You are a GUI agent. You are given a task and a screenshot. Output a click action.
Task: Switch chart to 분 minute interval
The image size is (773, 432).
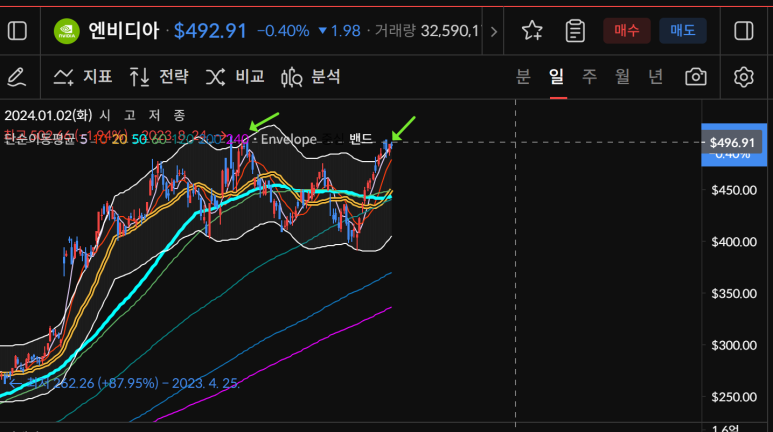(524, 76)
